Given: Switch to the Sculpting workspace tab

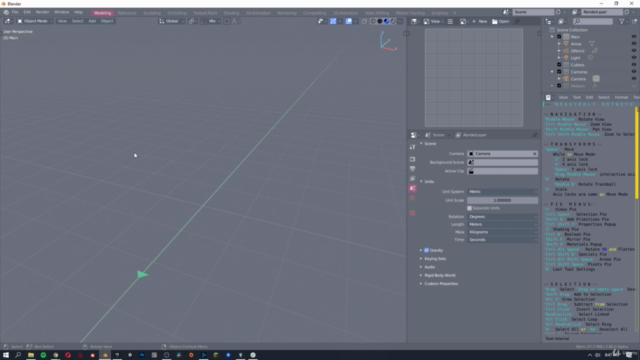Looking at the screenshot, I should pos(152,13).
